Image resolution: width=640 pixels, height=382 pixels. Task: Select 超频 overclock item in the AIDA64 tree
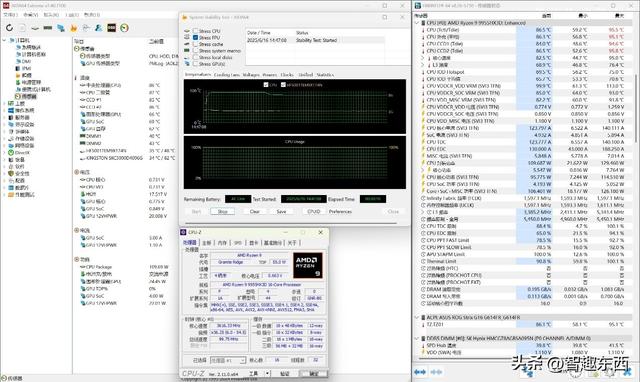23,75
